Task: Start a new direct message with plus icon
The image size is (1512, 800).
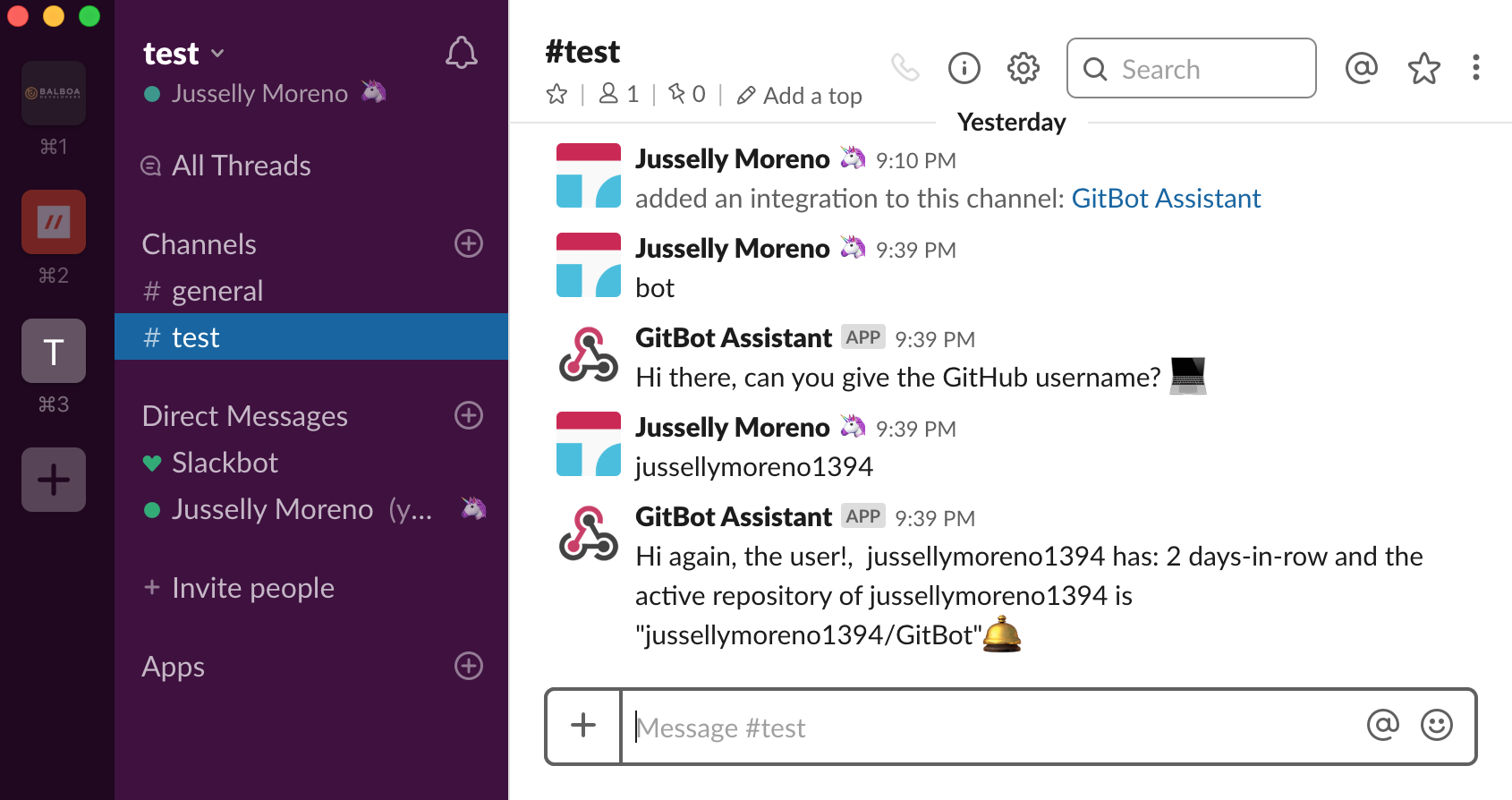Action: pyautogui.click(x=469, y=415)
